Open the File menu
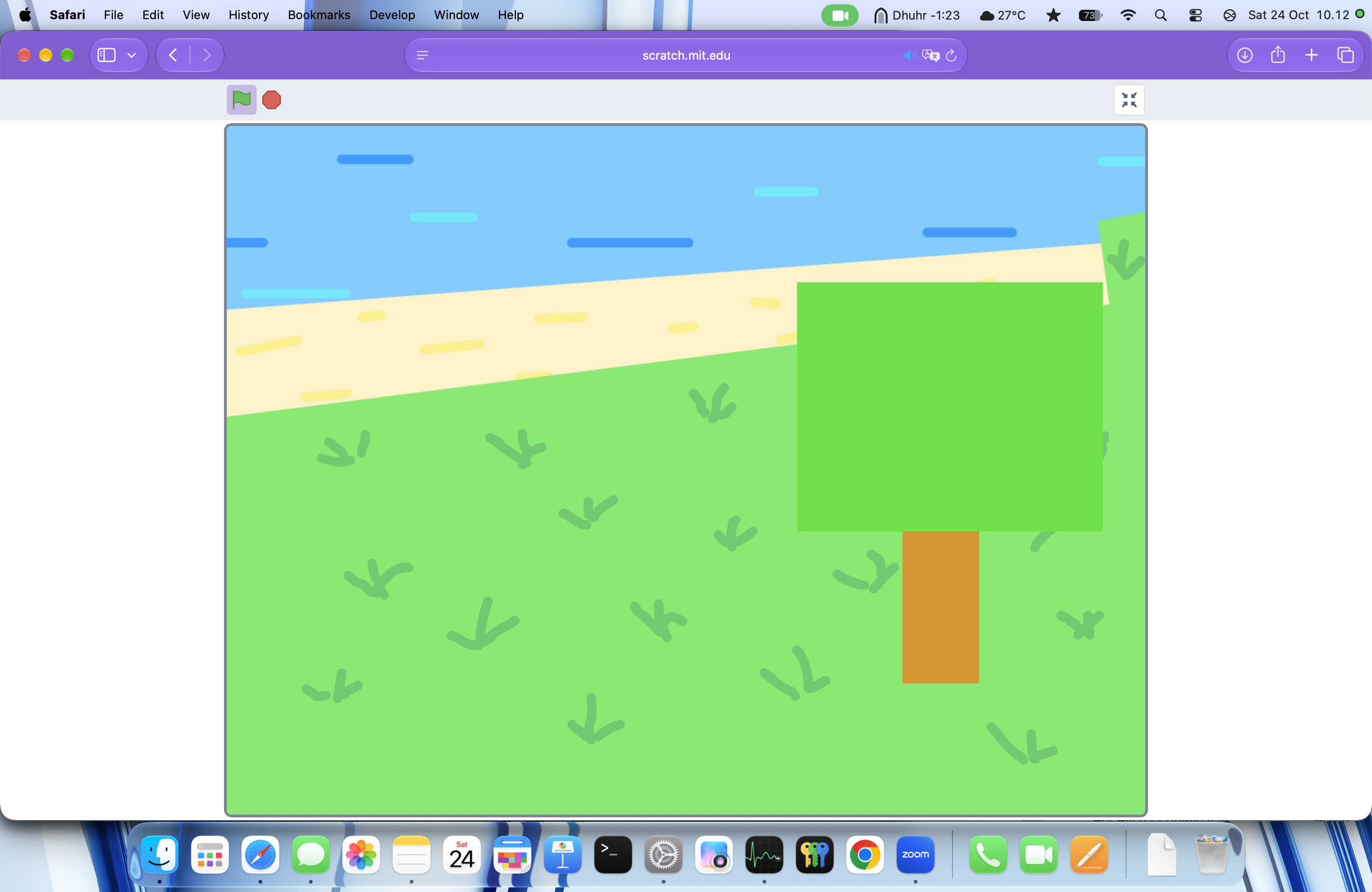 point(113,15)
